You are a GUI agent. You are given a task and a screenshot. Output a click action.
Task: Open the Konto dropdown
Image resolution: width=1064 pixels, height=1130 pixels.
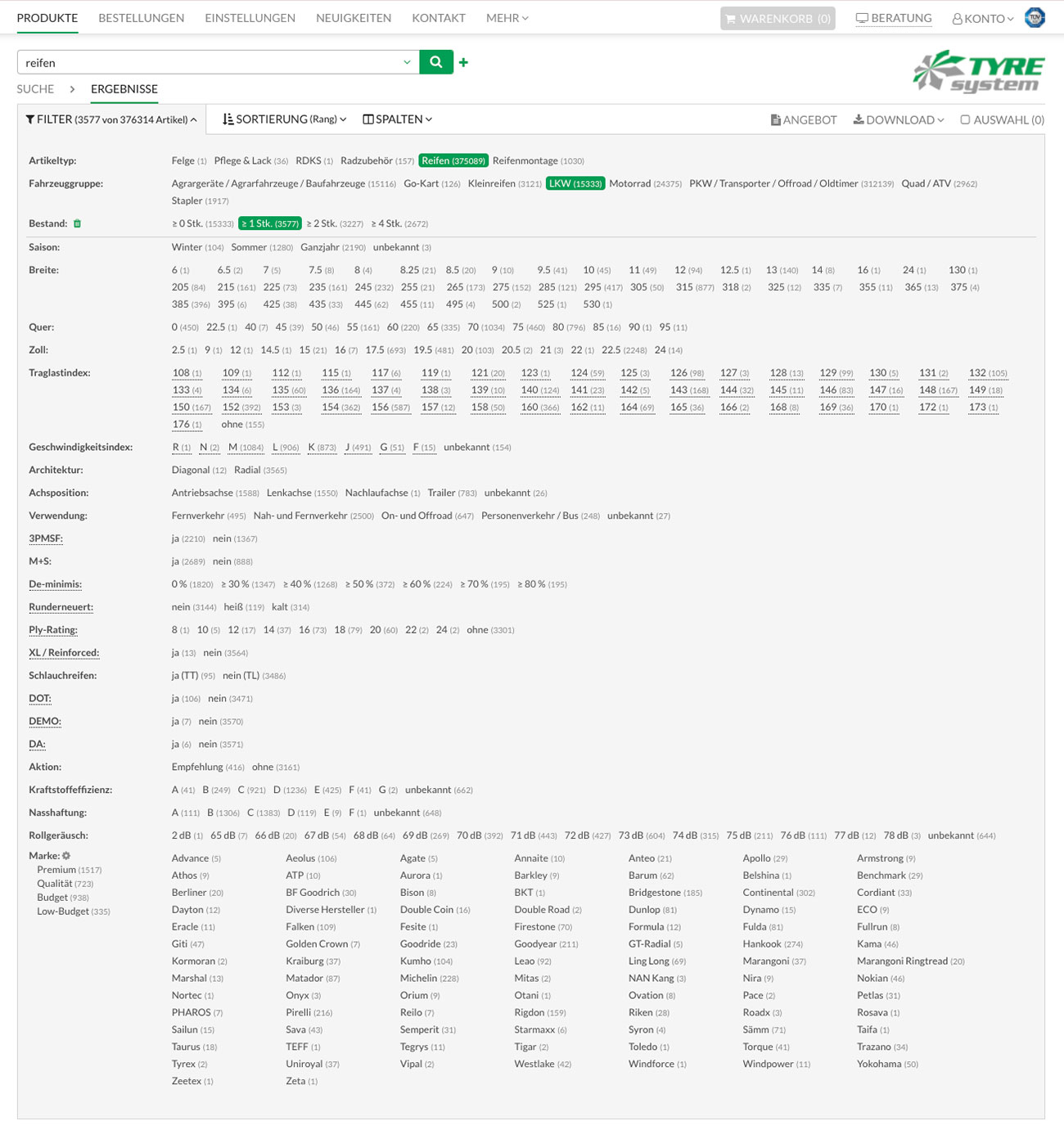pos(983,18)
